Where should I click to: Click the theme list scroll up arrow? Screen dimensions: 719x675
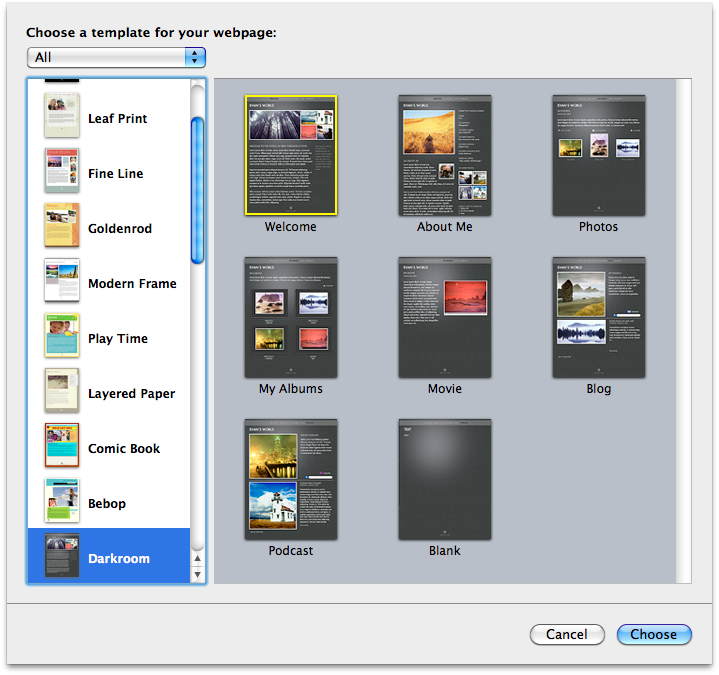click(197, 558)
